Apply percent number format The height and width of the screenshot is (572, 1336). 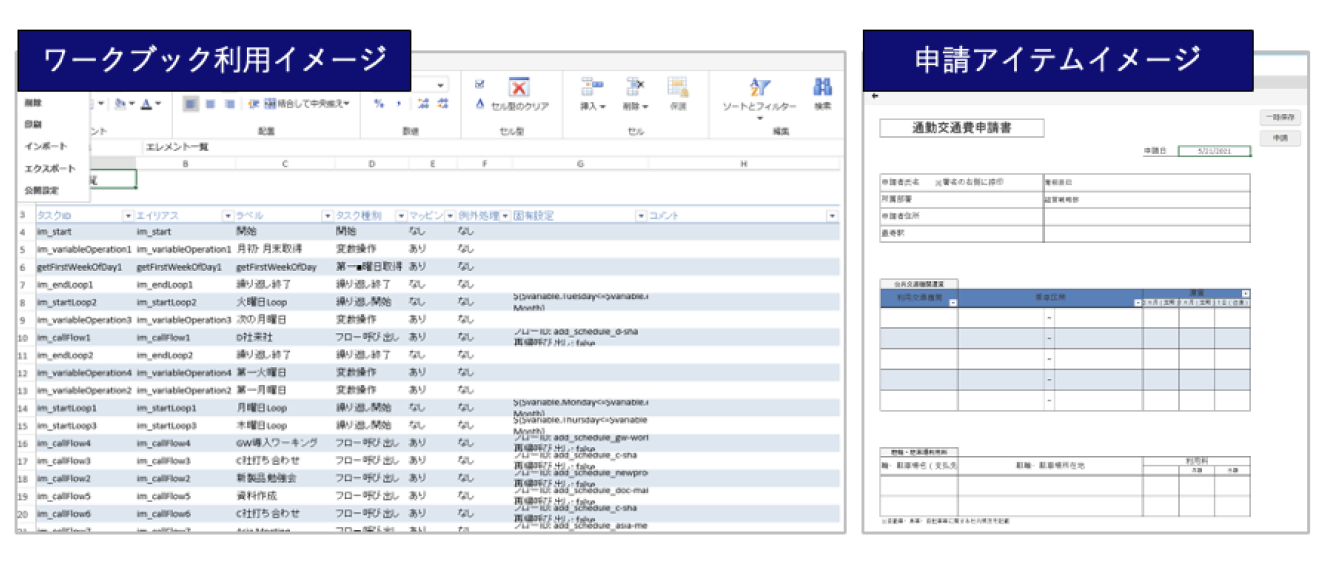[x=379, y=104]
